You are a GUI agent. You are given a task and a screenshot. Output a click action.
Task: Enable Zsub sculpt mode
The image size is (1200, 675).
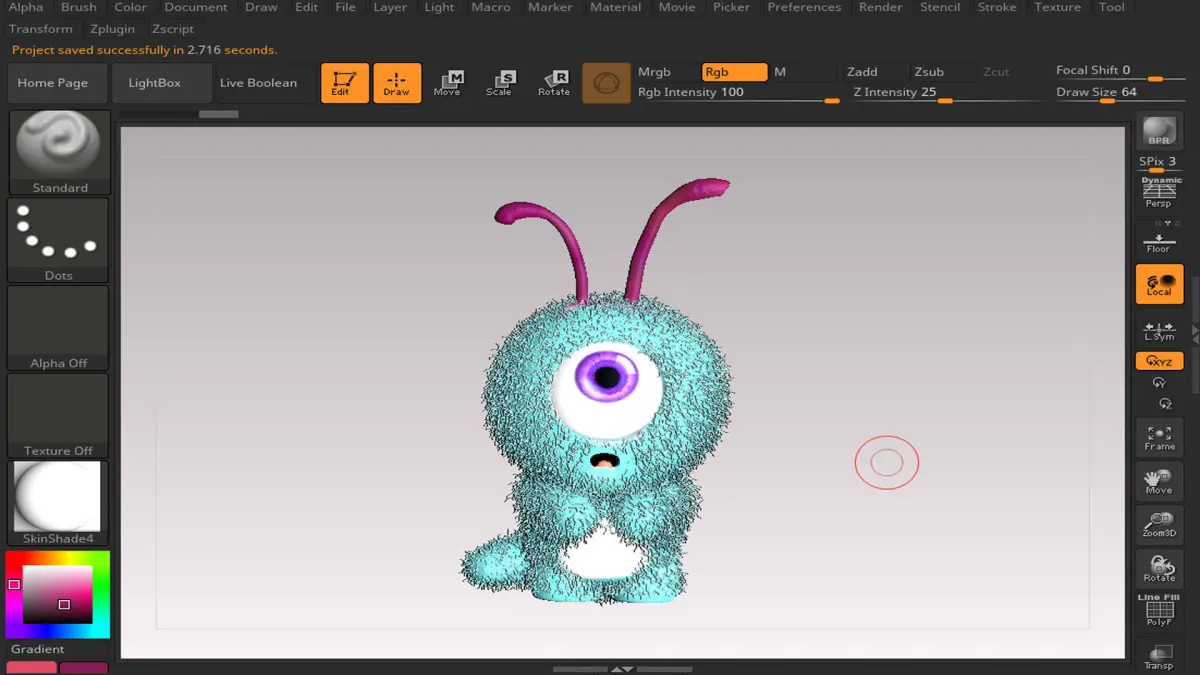[x=942, y=72]
